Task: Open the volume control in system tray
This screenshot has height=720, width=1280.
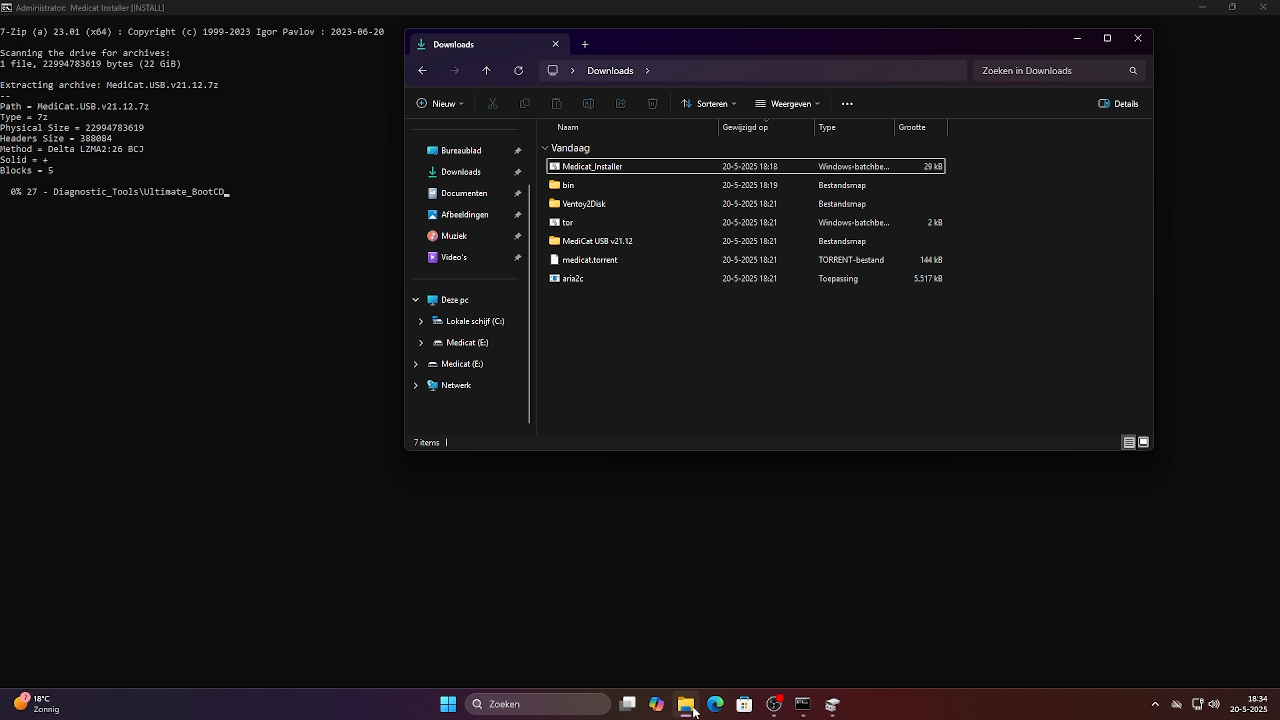Action: point(1214,704)
